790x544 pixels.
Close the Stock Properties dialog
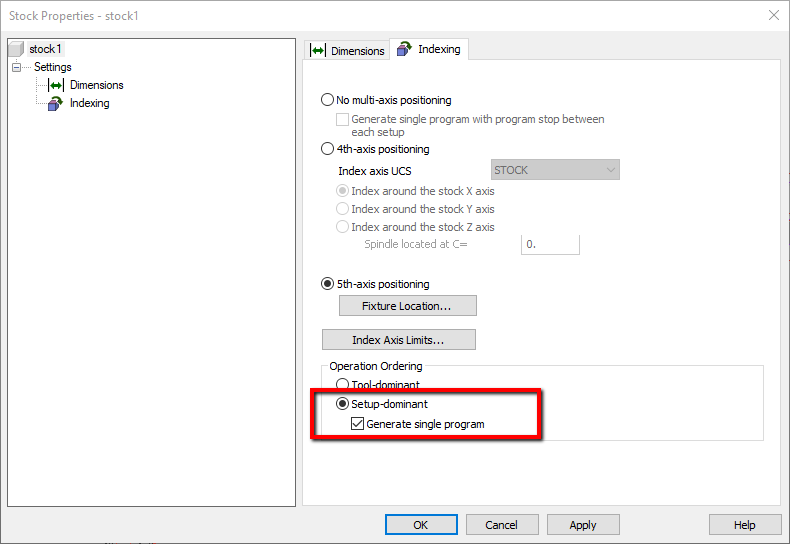pos(774,15)
